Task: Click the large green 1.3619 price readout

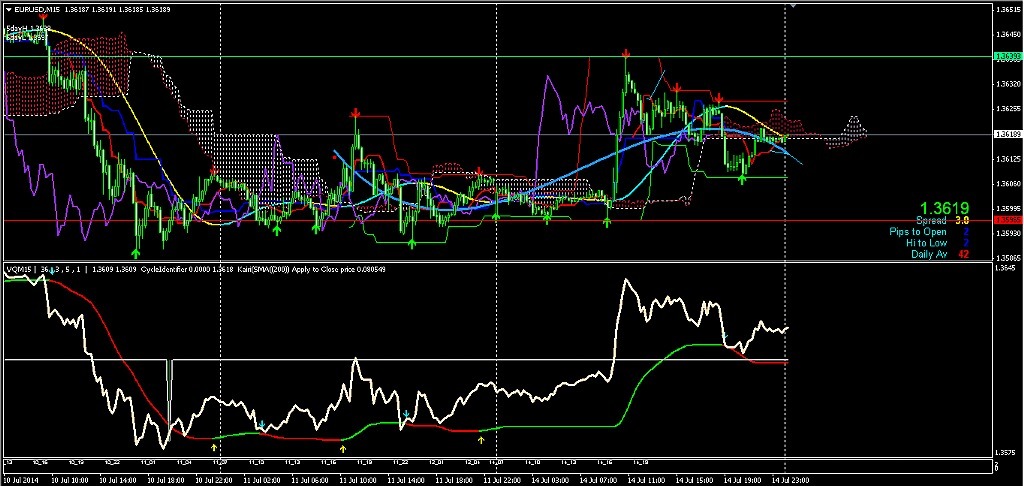Action: tap(944, 208)
